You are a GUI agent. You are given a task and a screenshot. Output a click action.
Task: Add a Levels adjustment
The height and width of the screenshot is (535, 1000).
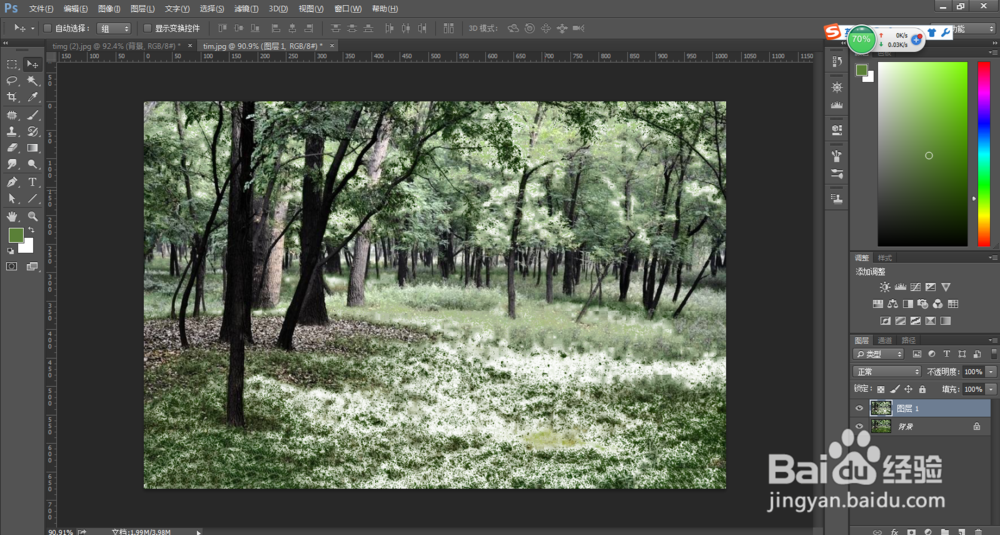[x=900, y=288]
